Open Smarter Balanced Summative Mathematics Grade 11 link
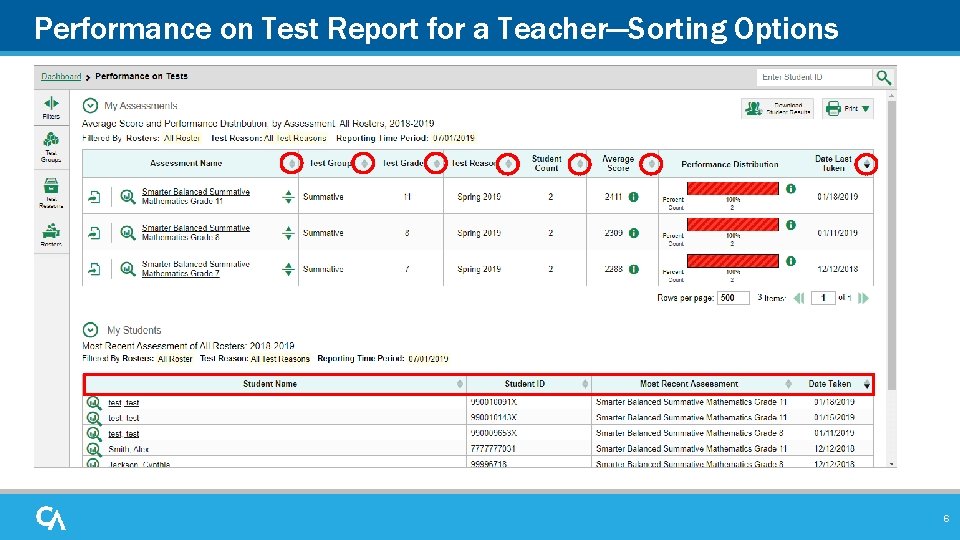 [x=196, y=196]
